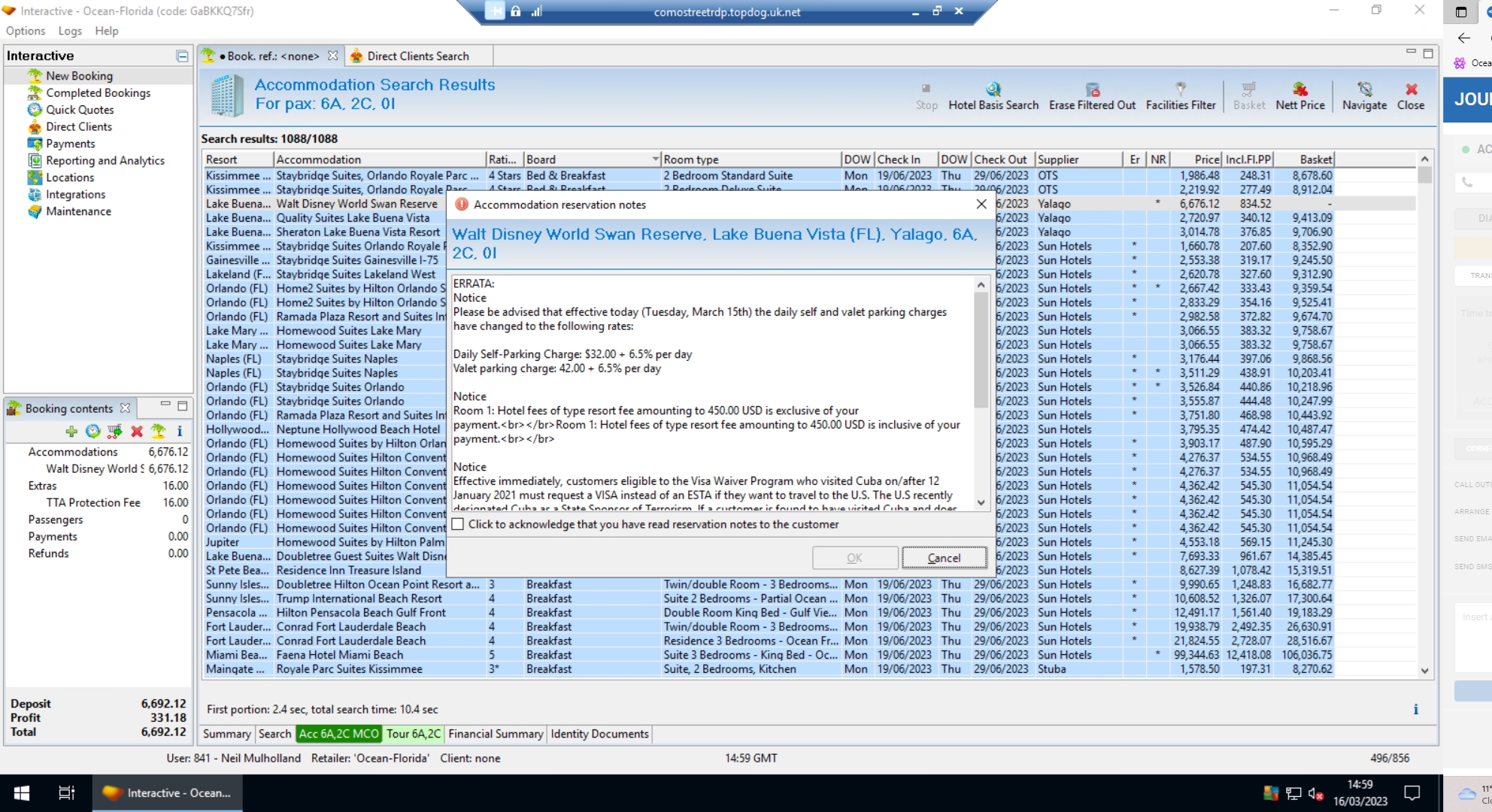Open the Logs menu
Viewport: 1492px width, 812px height.
(70, 31)
